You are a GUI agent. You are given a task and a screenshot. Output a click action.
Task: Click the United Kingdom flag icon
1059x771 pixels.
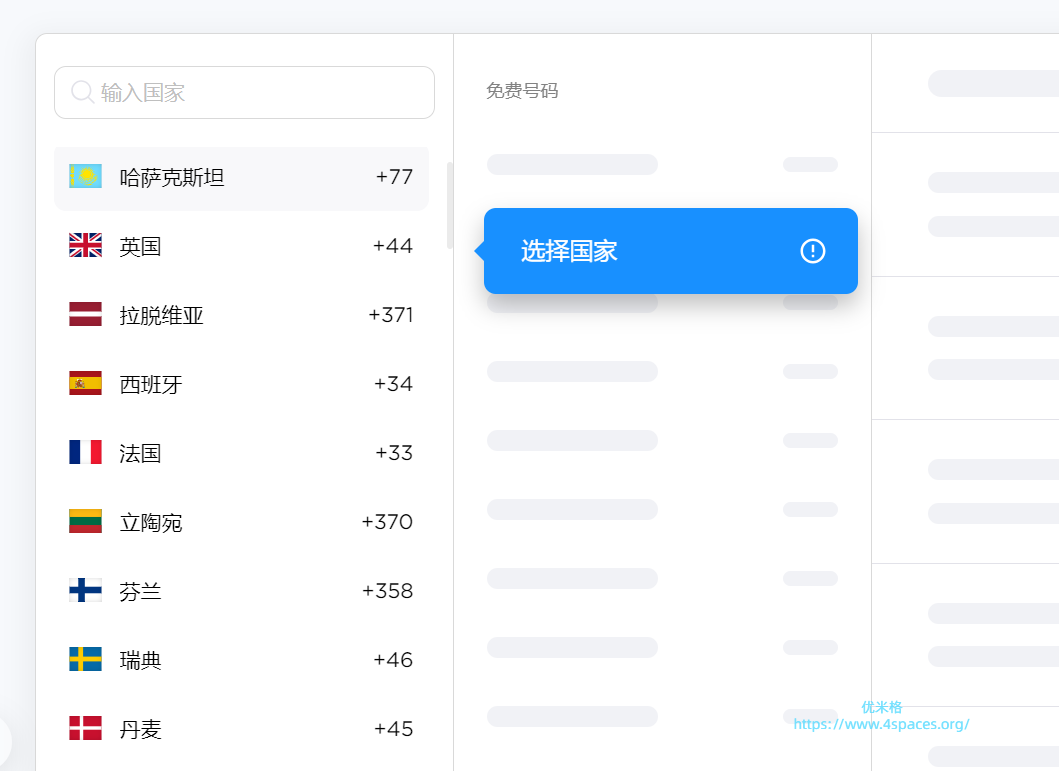click(85, 246)
